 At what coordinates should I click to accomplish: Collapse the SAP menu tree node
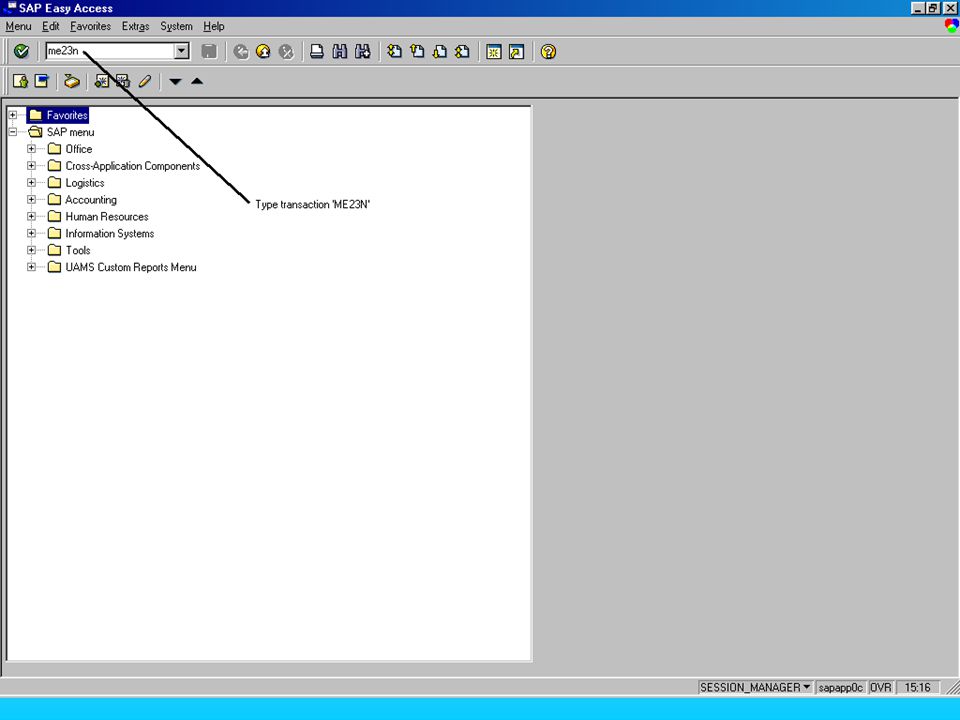coord(12,132)
